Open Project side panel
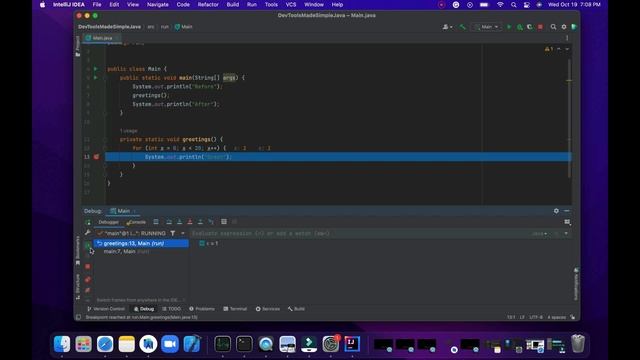640x360 pixels. tap(78, 45)
